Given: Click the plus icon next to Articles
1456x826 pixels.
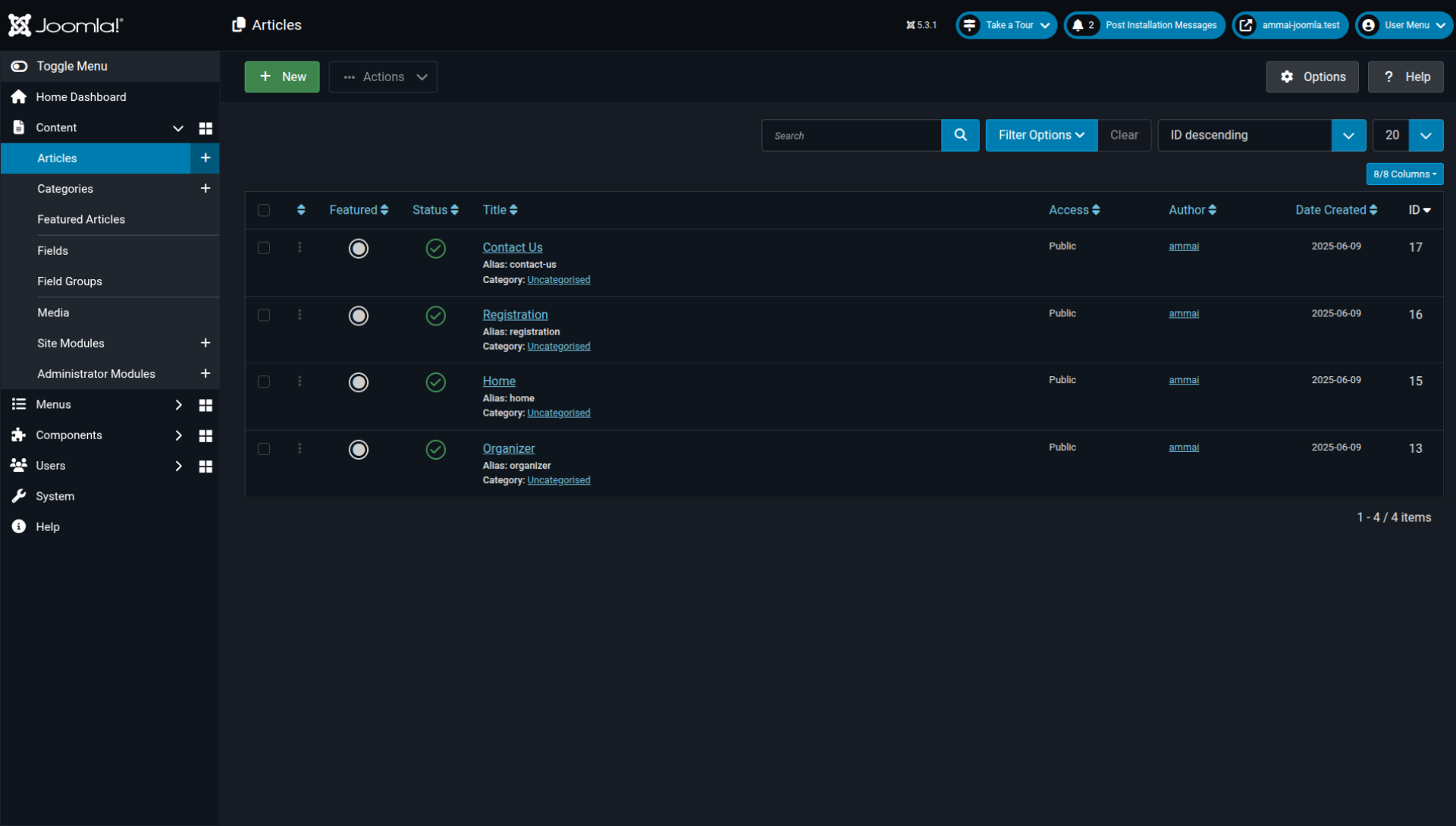Looking at the screenshot, I should tap(205, 158).
